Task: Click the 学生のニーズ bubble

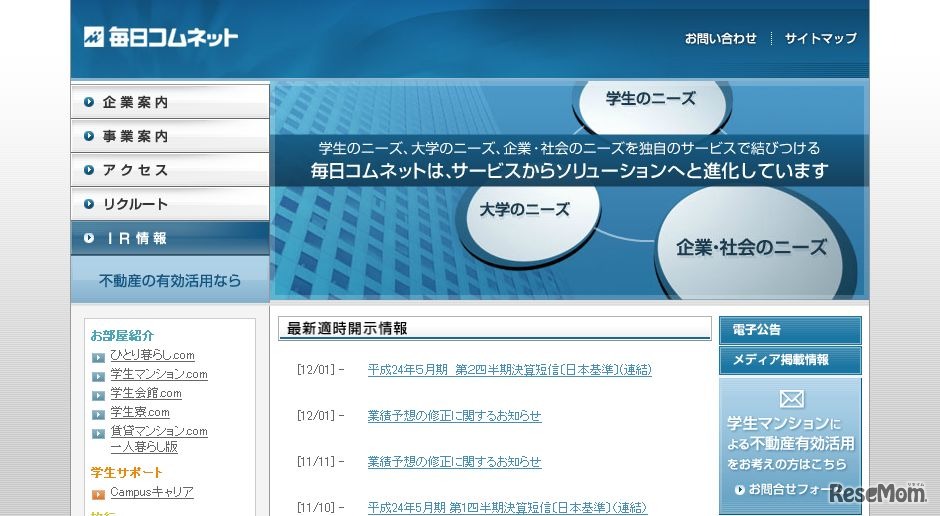Action: pyautogui.click(x=651, y=107)
